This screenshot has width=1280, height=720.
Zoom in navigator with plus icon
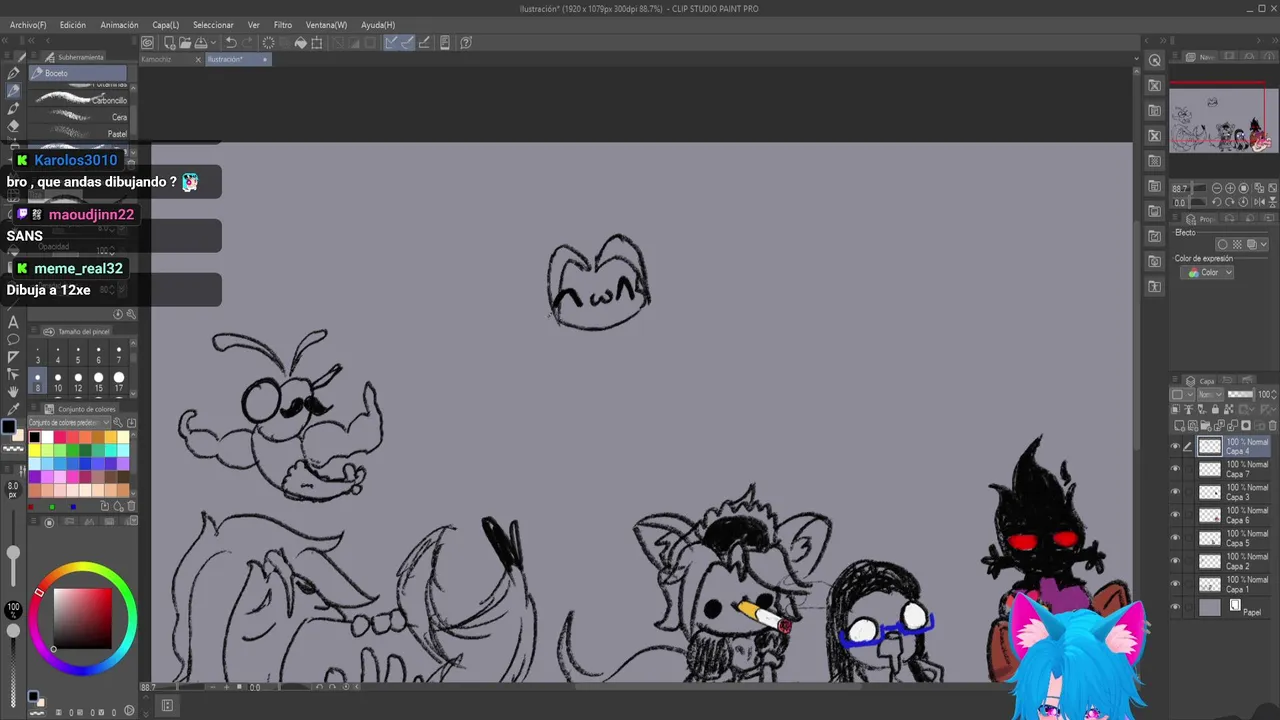tap(1230, 188)
